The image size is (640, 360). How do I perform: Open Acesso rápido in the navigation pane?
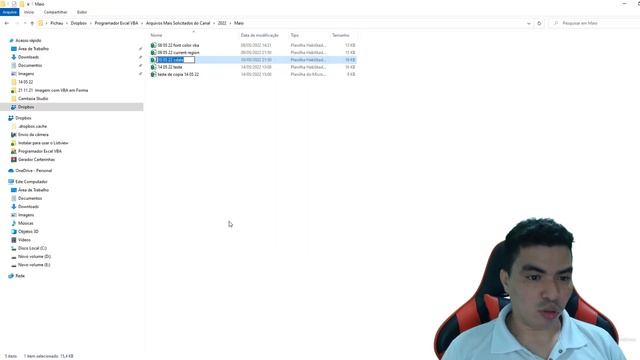(28, 41)
